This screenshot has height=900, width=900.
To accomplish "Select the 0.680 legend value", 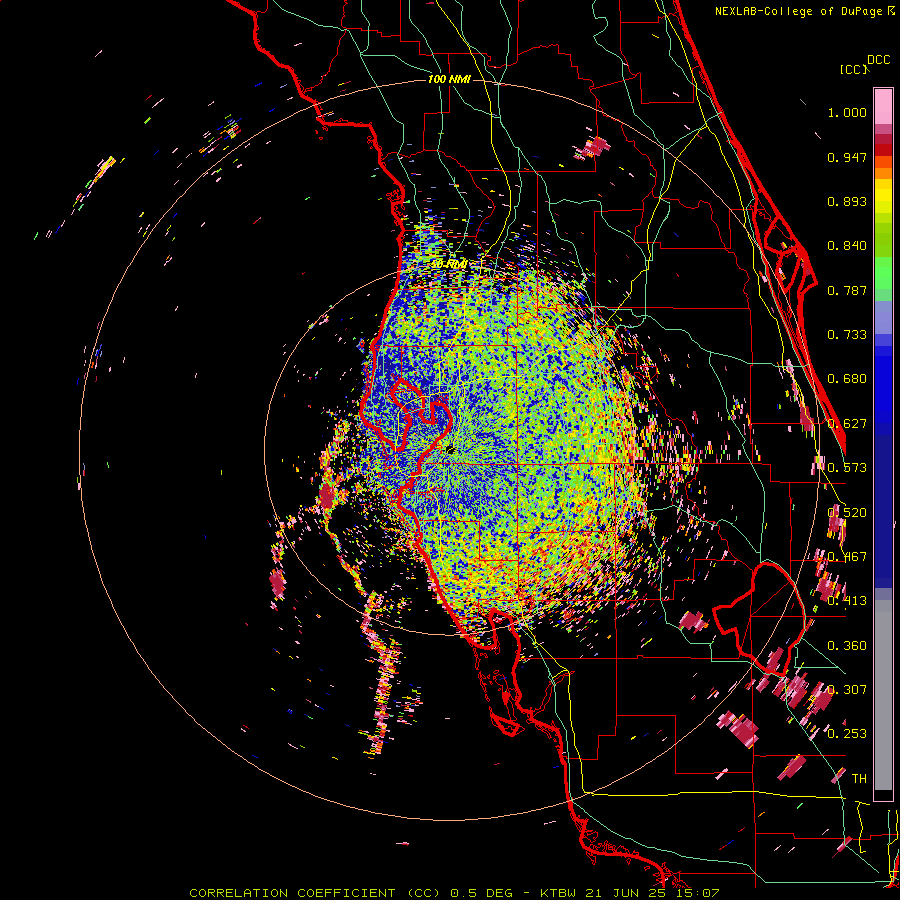I will coord(847,379).
